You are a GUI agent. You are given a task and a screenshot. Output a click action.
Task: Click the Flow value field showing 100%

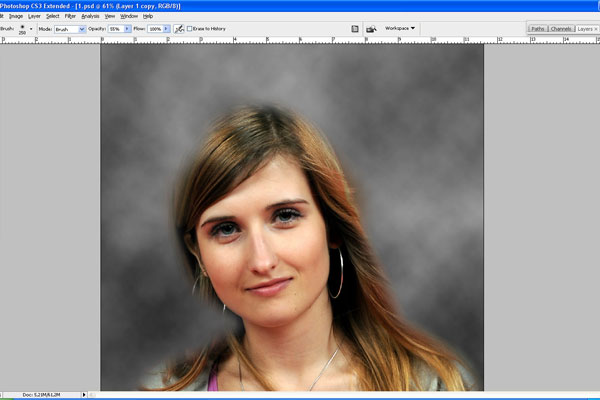tap(155, 29)
